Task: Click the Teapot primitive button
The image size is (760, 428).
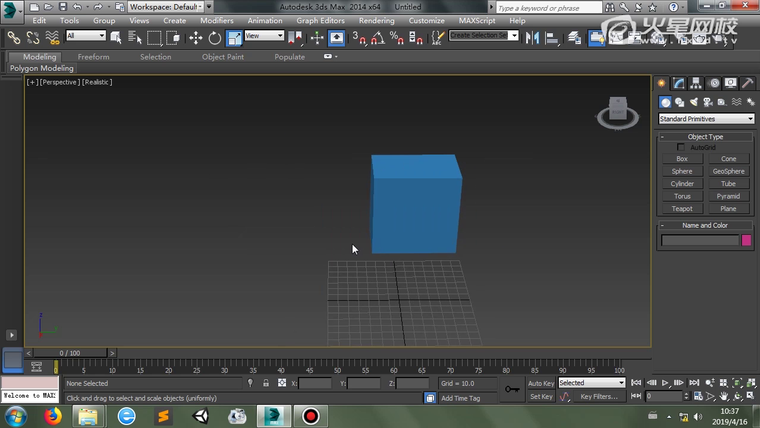Action: coord(682,209)
